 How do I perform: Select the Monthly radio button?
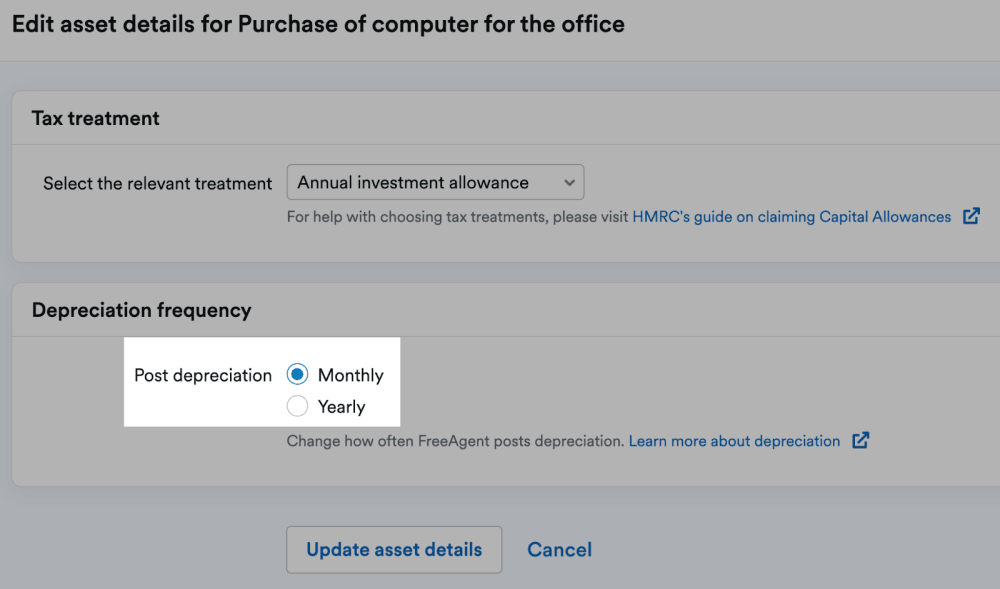point(297,375)
